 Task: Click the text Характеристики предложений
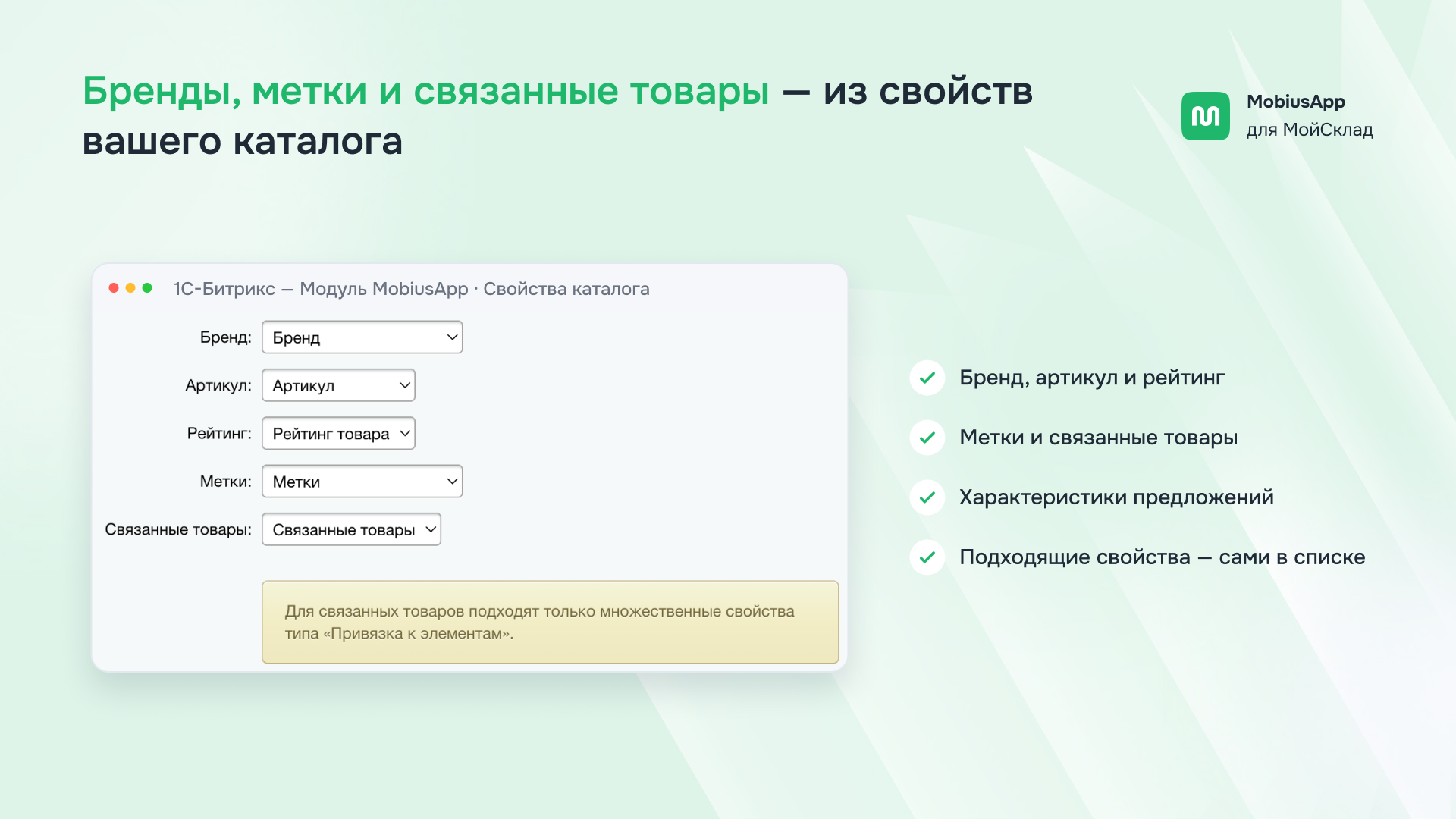coord(1116,497)
